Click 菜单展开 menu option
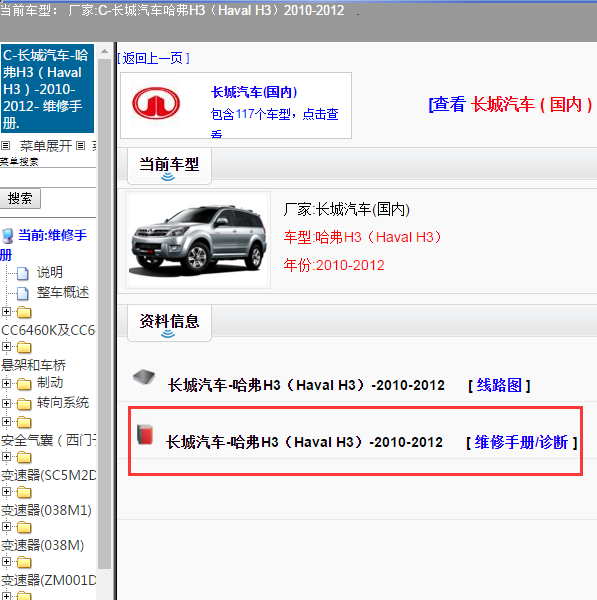Screen dimensions: 597x600 point(46,146)
